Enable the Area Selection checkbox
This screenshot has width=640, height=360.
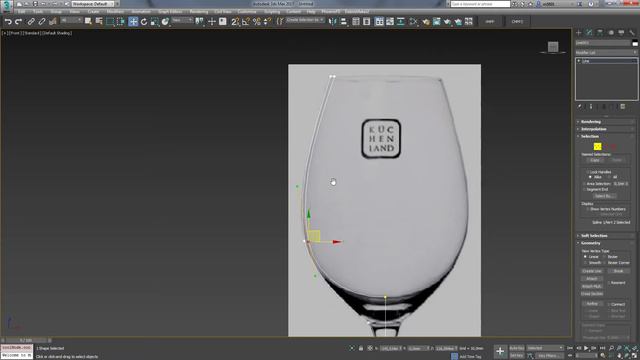coord(584,184)
